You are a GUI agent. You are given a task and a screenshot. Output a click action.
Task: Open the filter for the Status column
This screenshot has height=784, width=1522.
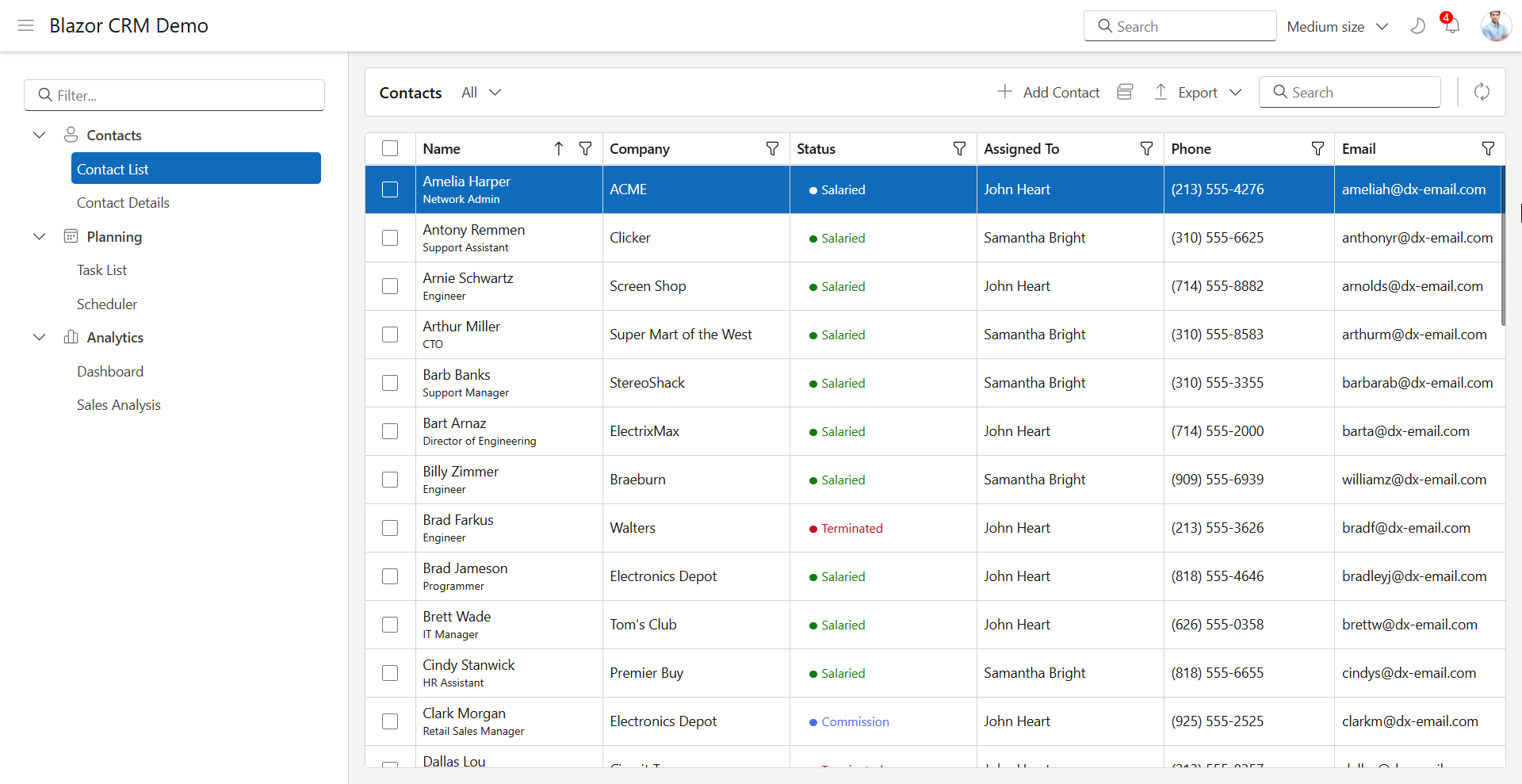pyautogui.click(x=959, y=148)
